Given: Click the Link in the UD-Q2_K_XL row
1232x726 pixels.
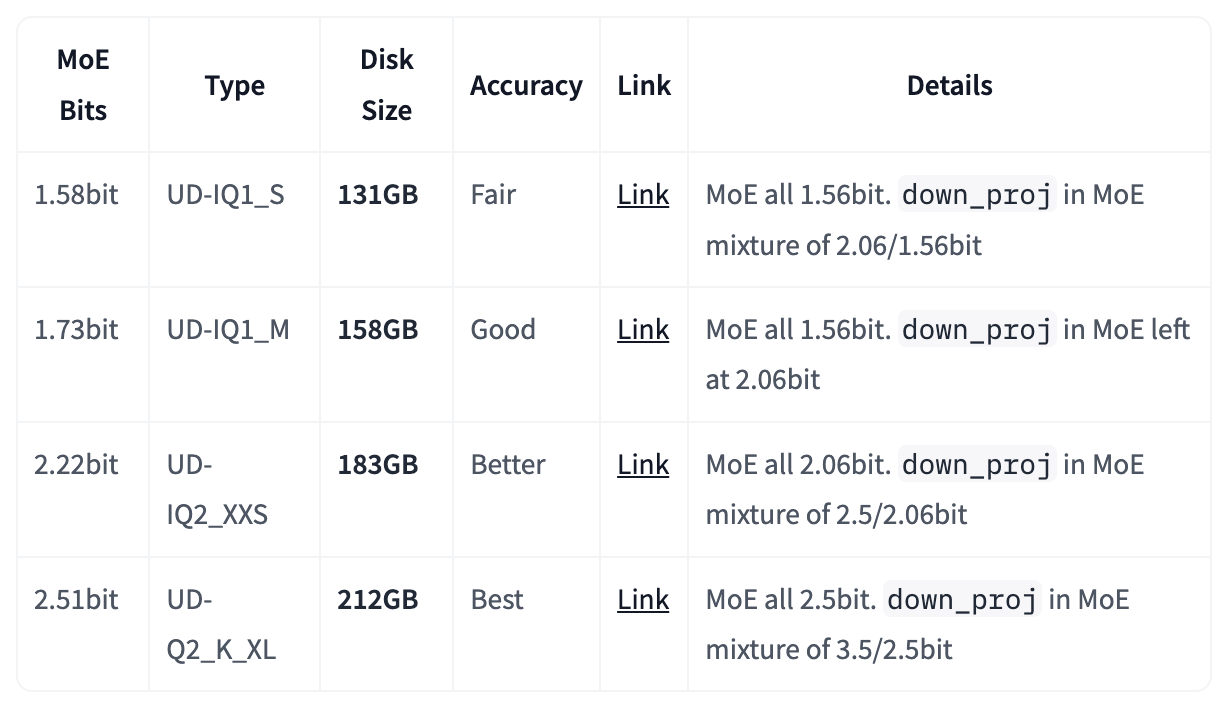Looking at the screenshot, I should (643, 600).
